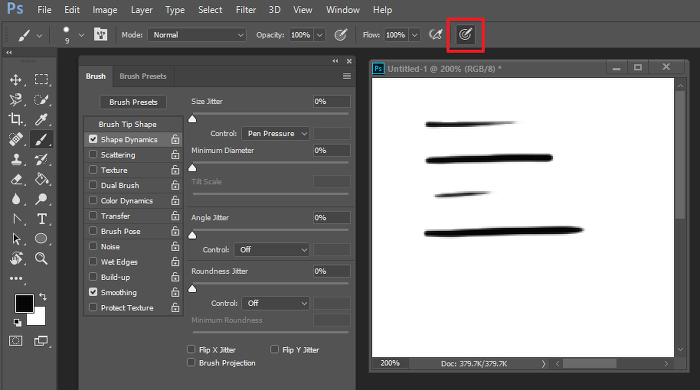Select the Crop tool
Viewport: 700px width, 390px height.
[16, 119]
